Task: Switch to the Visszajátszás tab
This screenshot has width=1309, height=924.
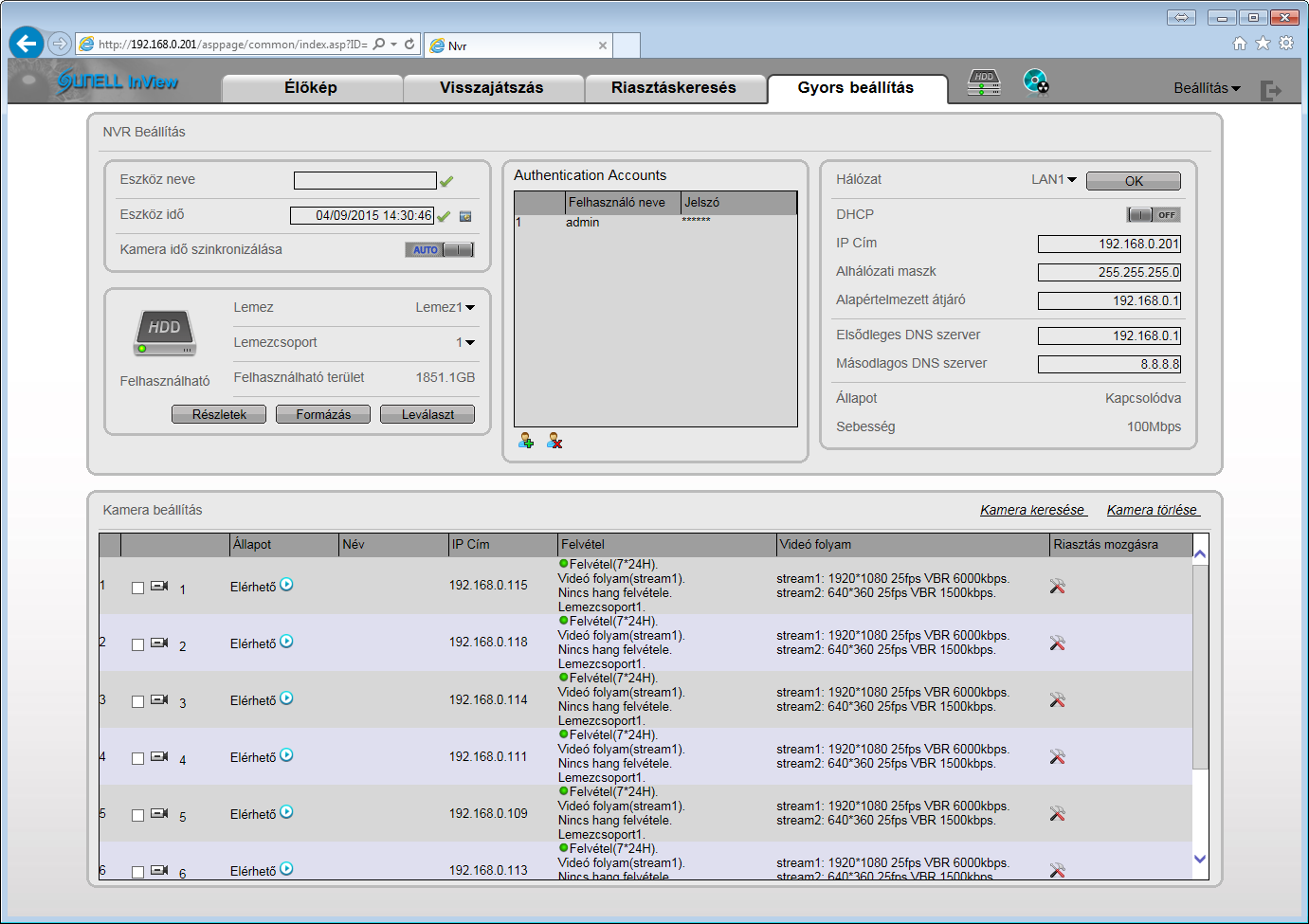Action: pos(492,88)
